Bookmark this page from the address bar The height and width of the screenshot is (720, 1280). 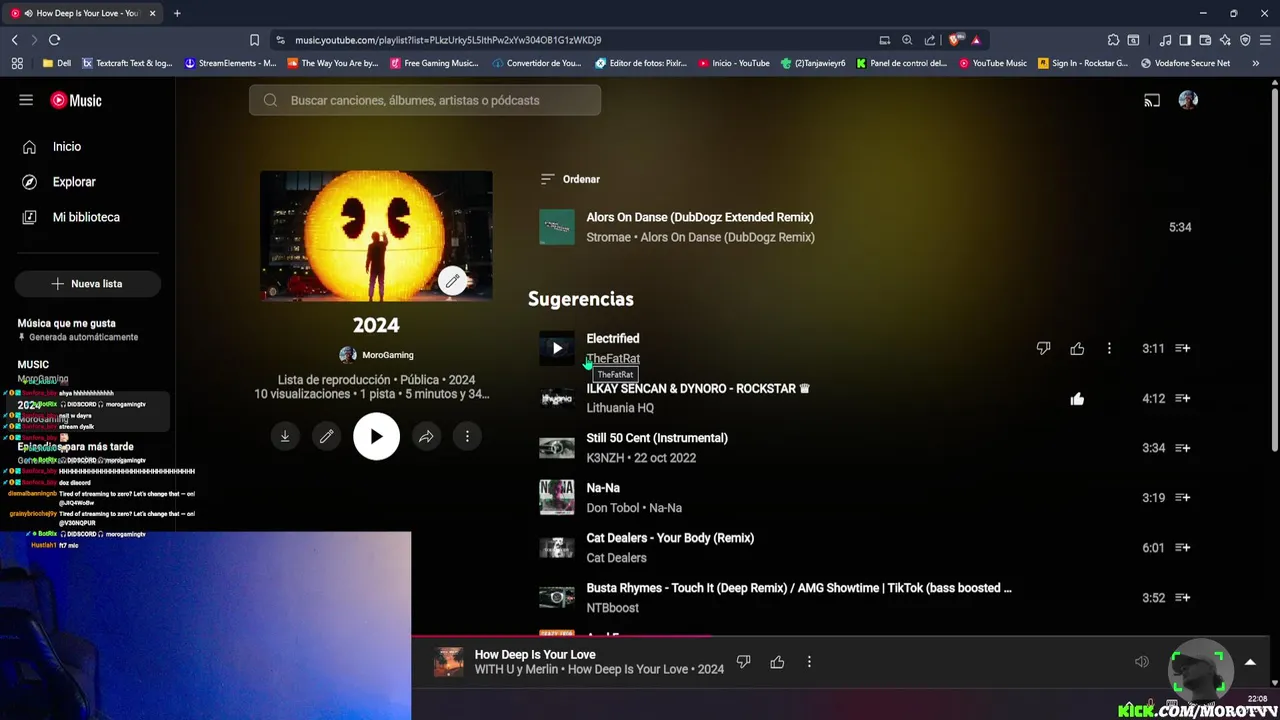(x=254, y=40)
